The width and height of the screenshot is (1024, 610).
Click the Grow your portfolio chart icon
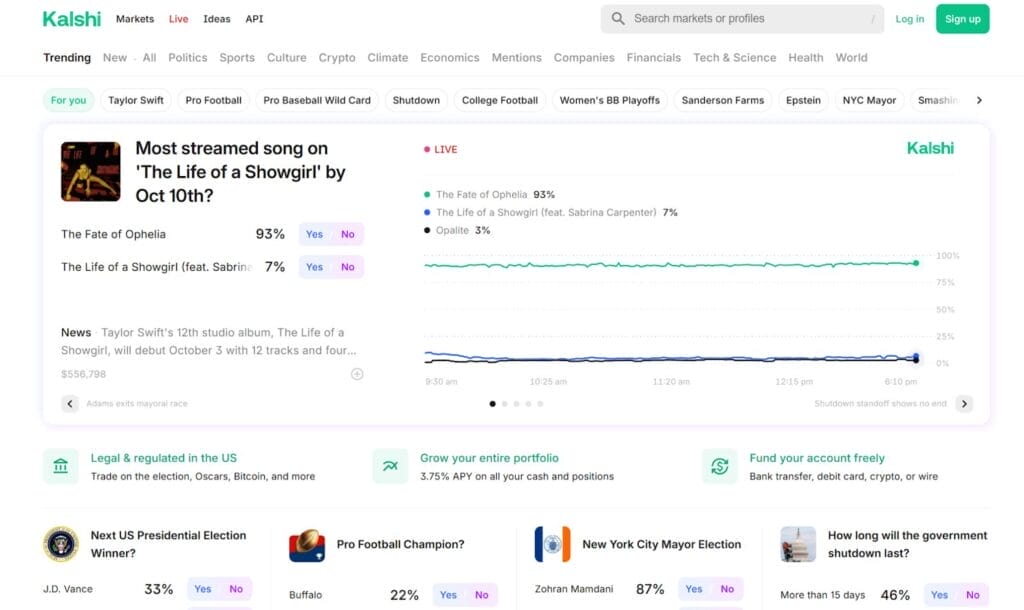(390, 466)
